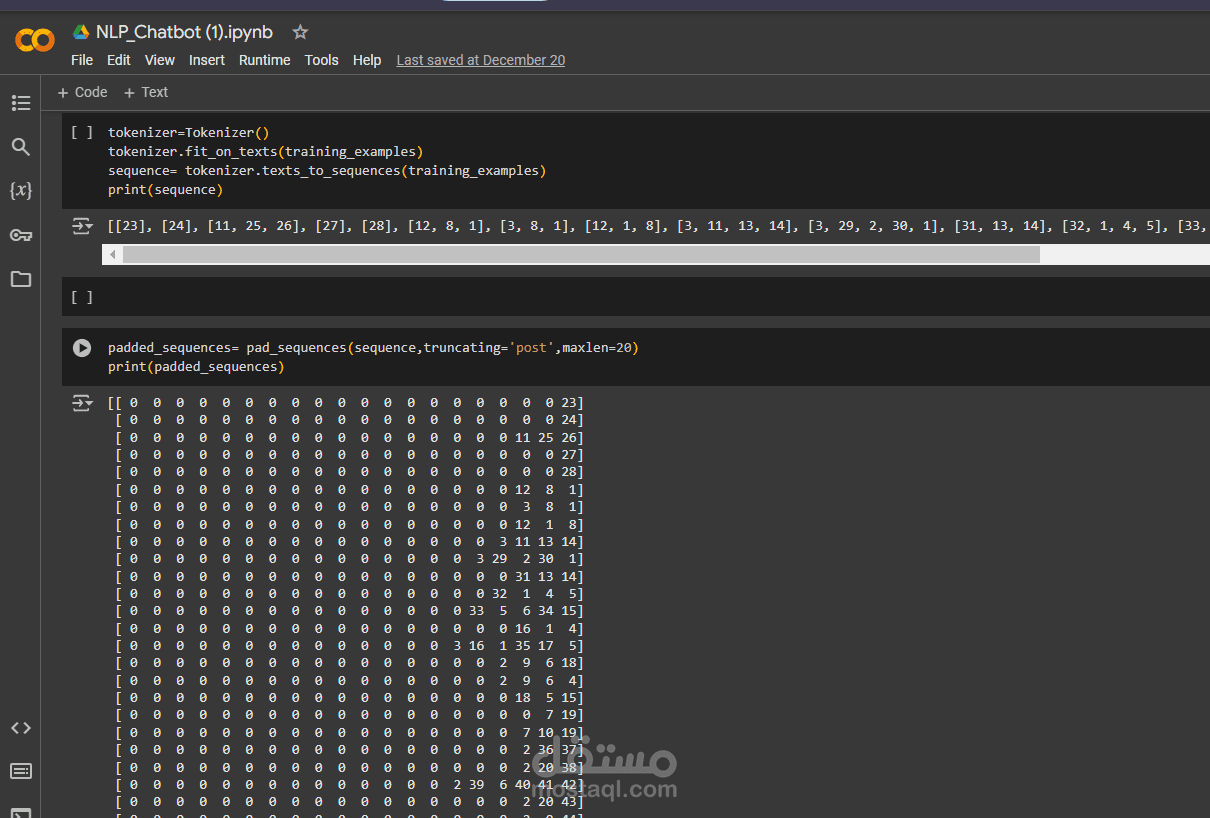
Task: Run the tokenizer code cell
Action: [82, 132]
